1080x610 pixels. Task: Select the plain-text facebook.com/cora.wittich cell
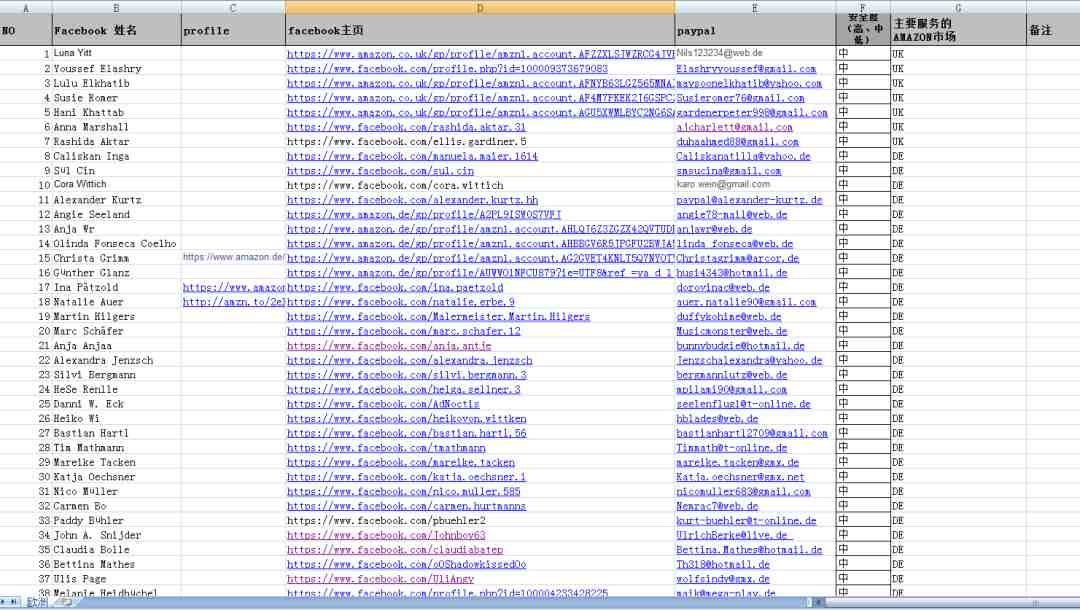(480, 185)
